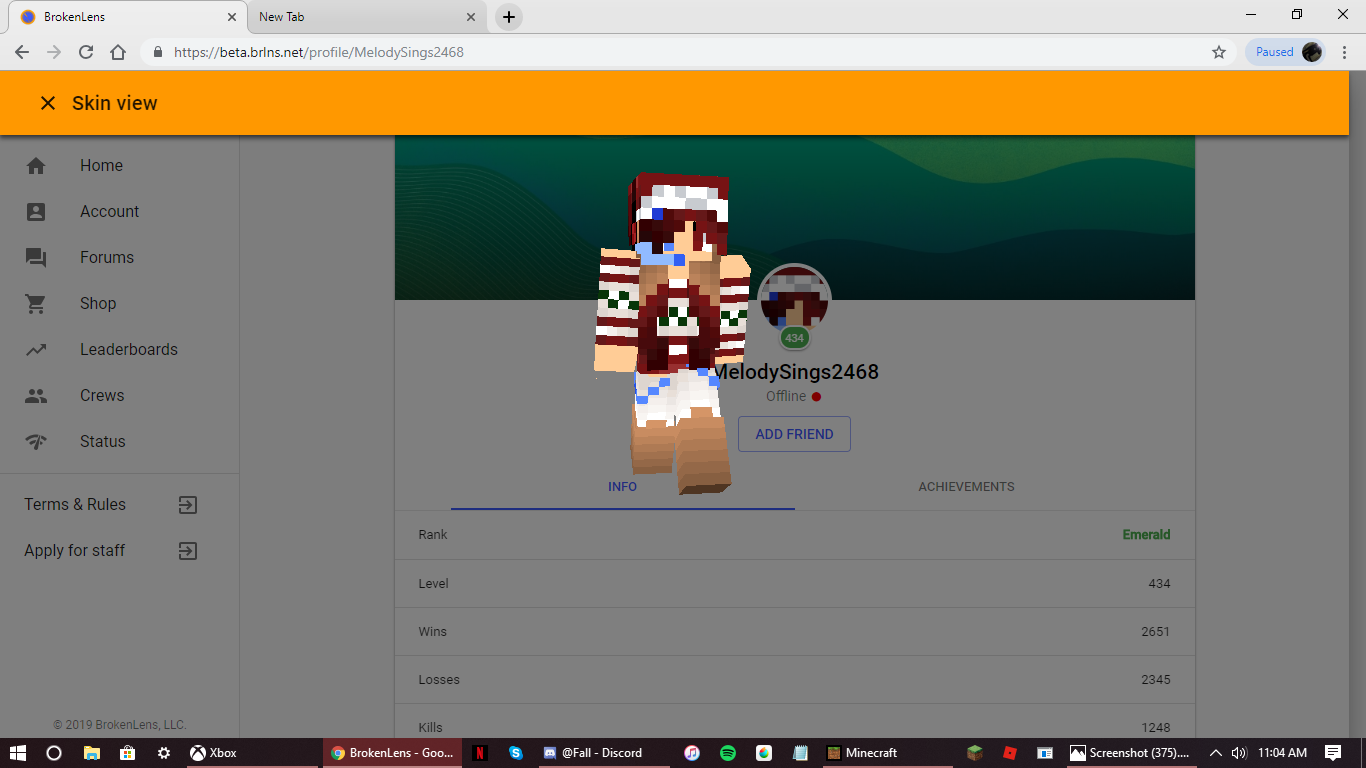Click the ADD FRIEND button
Screen dimensions: 1366x768
point(794,434)
